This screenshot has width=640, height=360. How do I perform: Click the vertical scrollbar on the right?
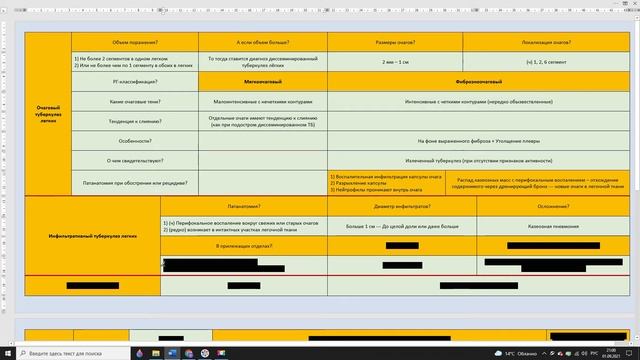[x=638, y=176]
